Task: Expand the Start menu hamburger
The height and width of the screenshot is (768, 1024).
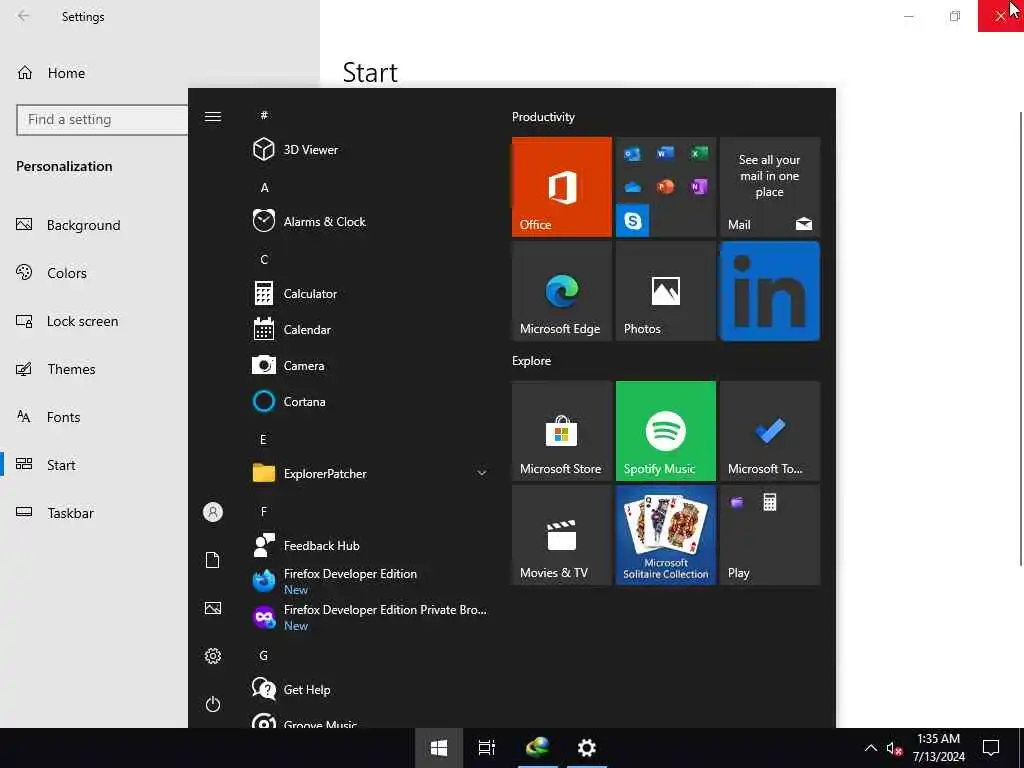Action: coord(213,117)
